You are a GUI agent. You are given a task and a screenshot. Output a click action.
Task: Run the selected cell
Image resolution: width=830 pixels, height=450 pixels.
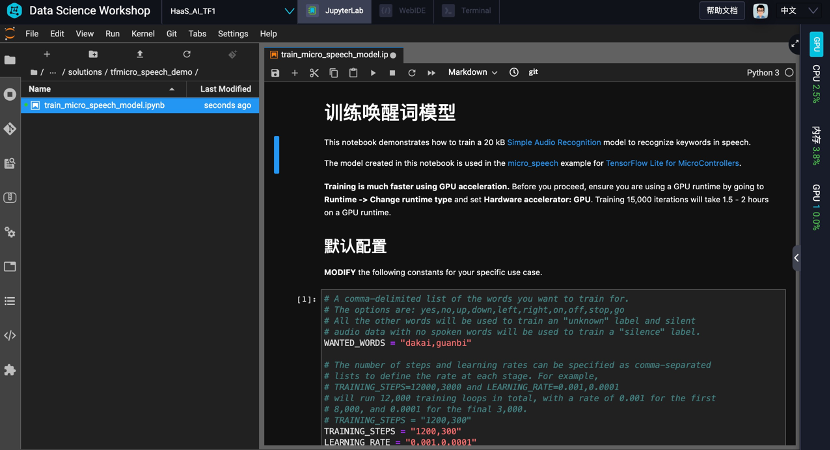373,73
